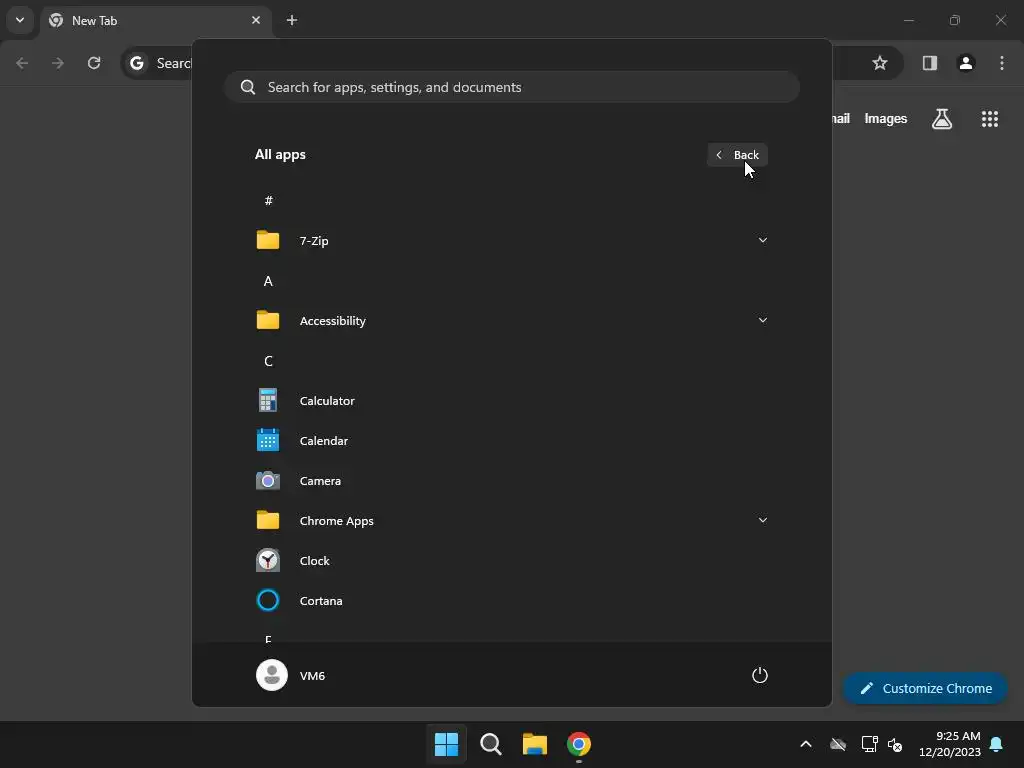
Task: Select the New Tab tab
Action: (x=157, y=21)
